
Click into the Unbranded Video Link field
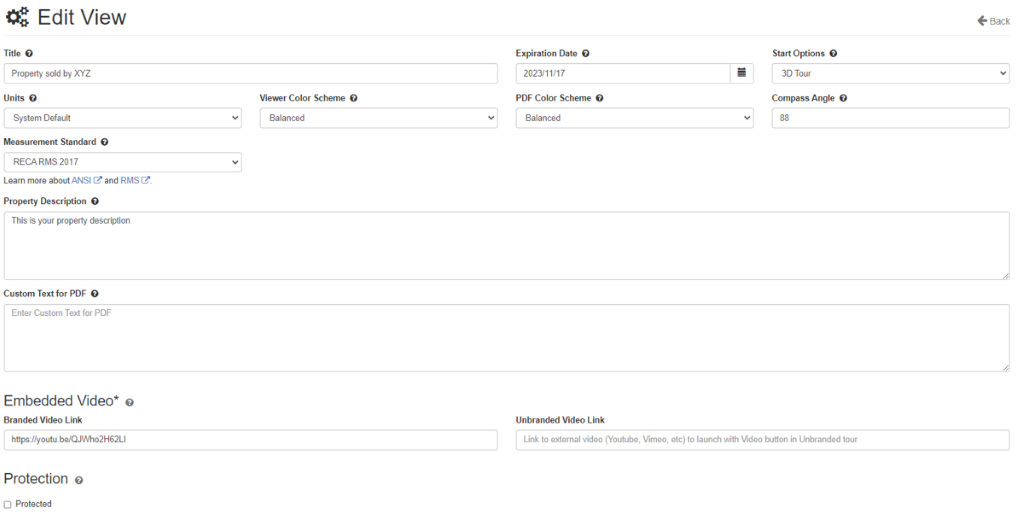[762, 440]
